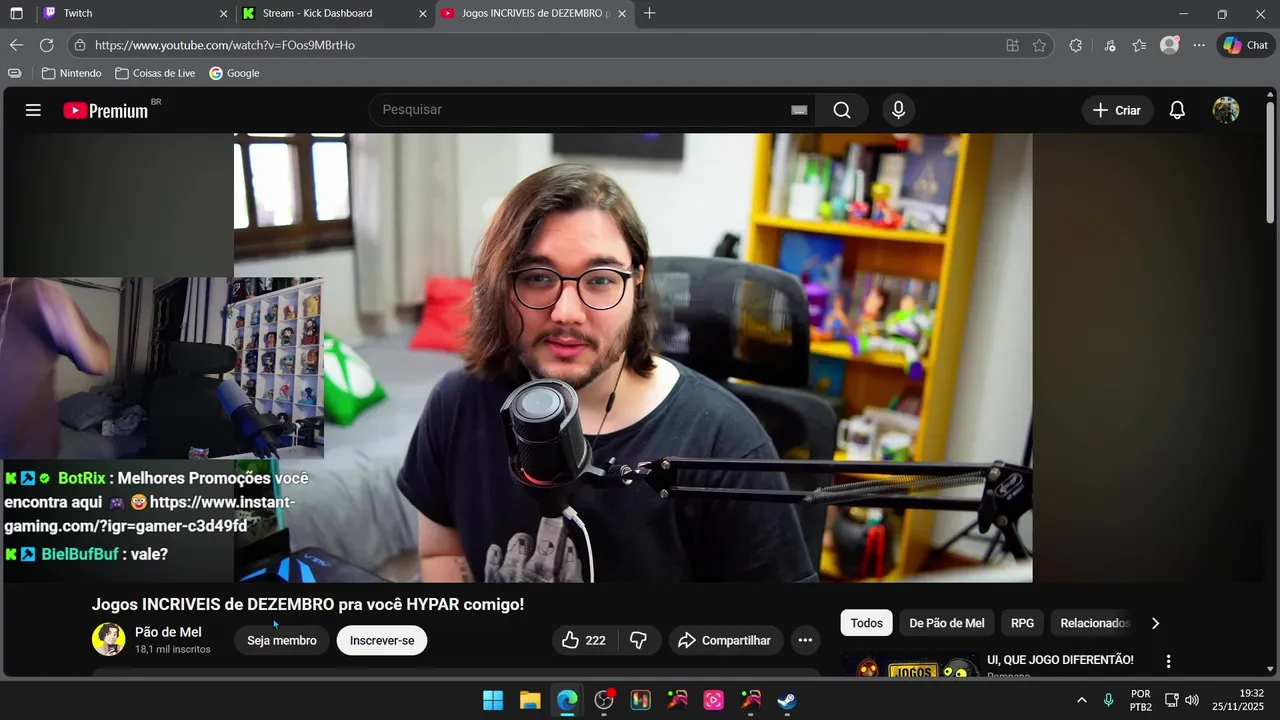The height and width of the screenshot is (720, 1280).
Task: Open the POR PTB2 keyboard layout selector
Action: pos(1140,700)
